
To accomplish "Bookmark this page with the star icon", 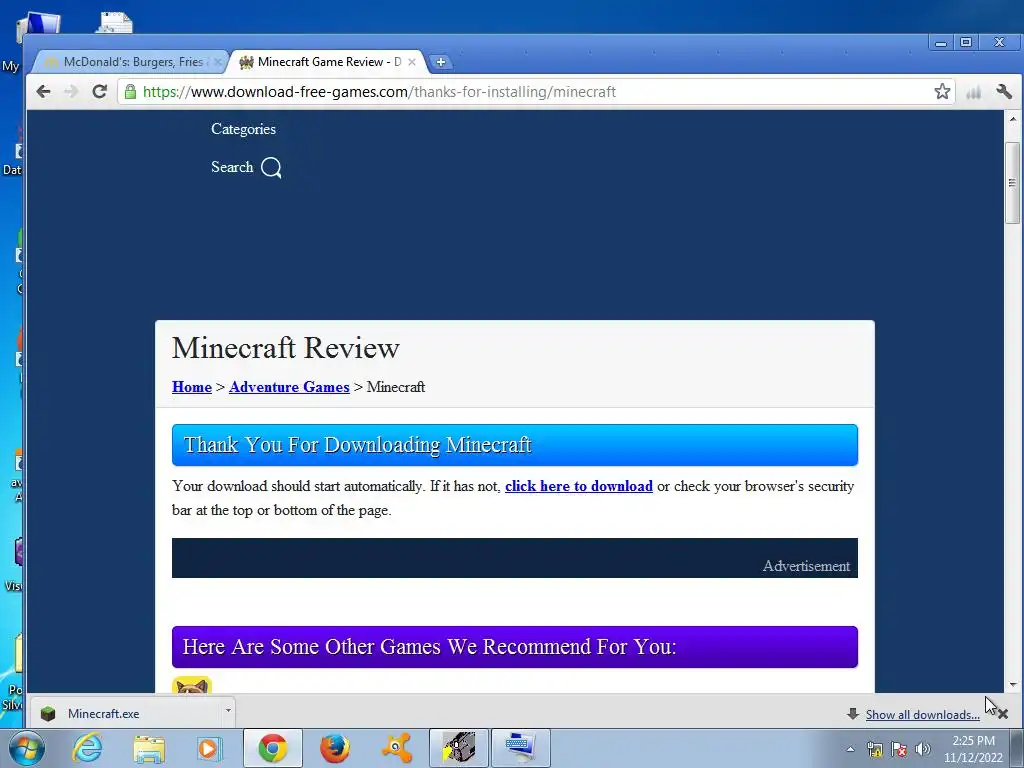I will pyautogui.click(x=942, y=91).
